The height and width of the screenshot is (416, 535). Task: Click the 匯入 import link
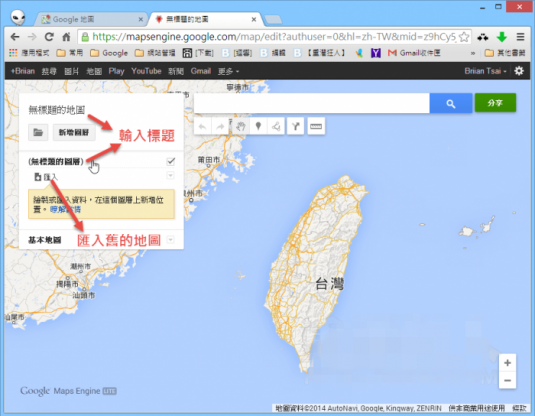(x=50, y=177)
